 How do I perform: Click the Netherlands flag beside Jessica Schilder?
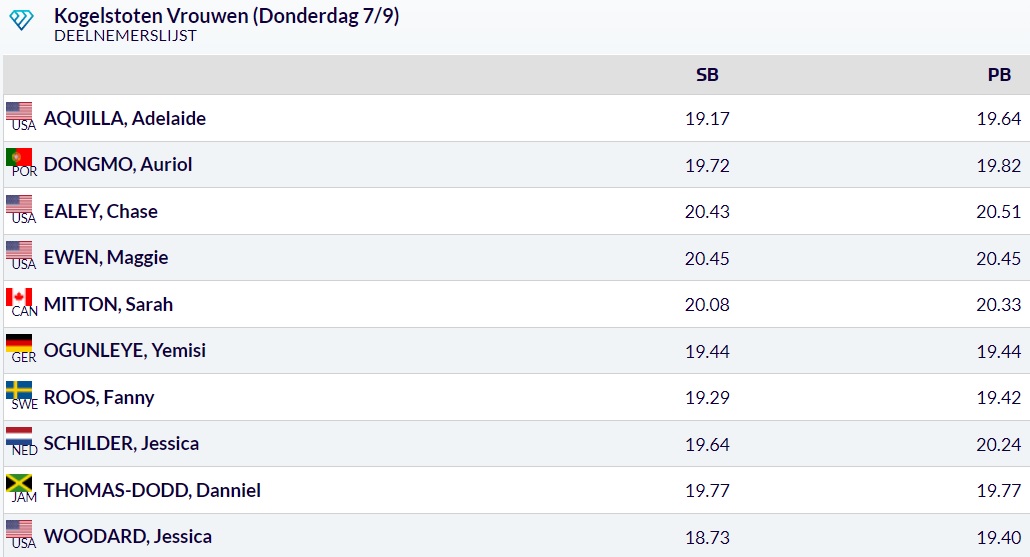19,436
